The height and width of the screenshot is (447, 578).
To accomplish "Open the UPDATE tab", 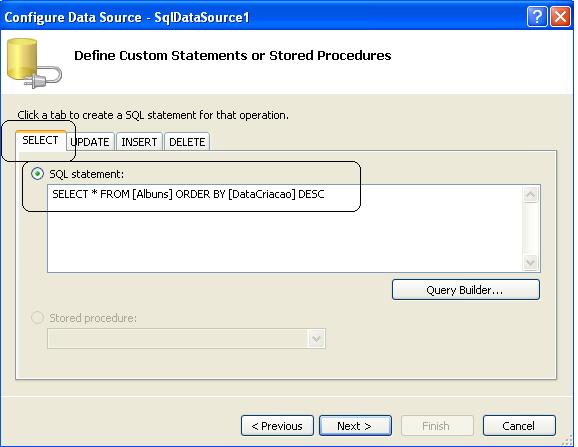I will 90,142.
